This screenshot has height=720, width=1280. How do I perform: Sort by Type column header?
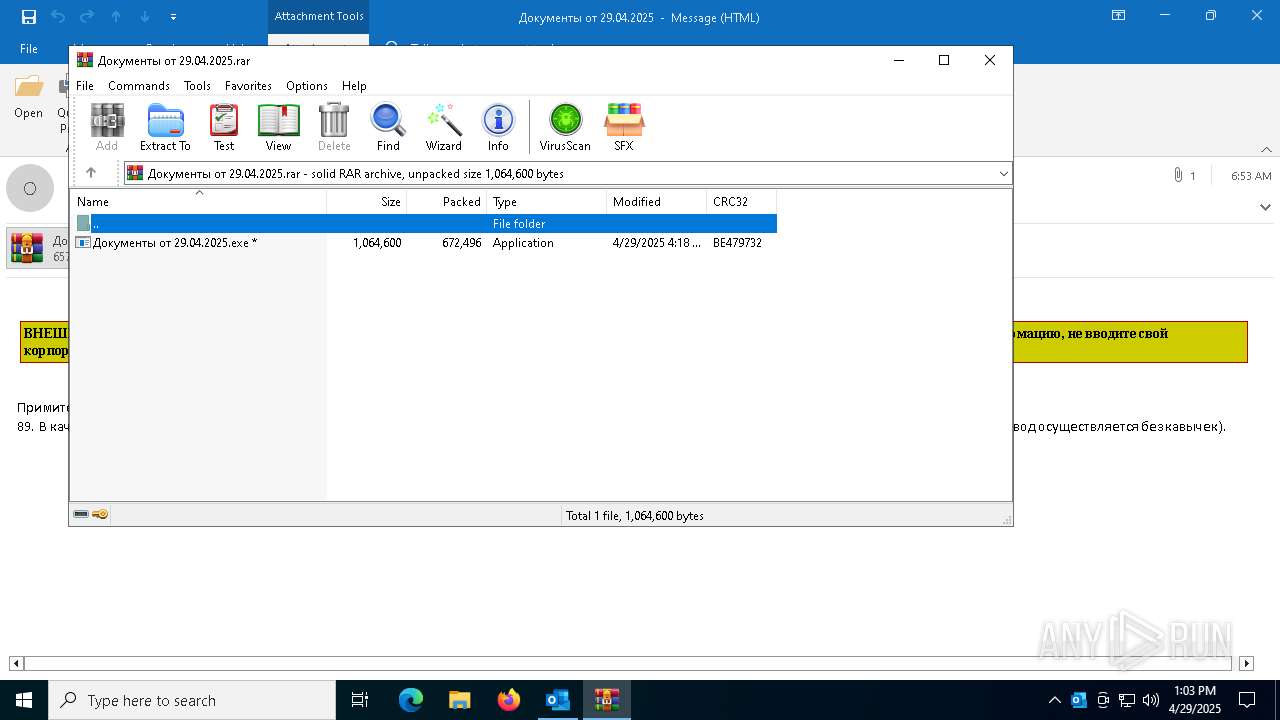click(547, 201)
